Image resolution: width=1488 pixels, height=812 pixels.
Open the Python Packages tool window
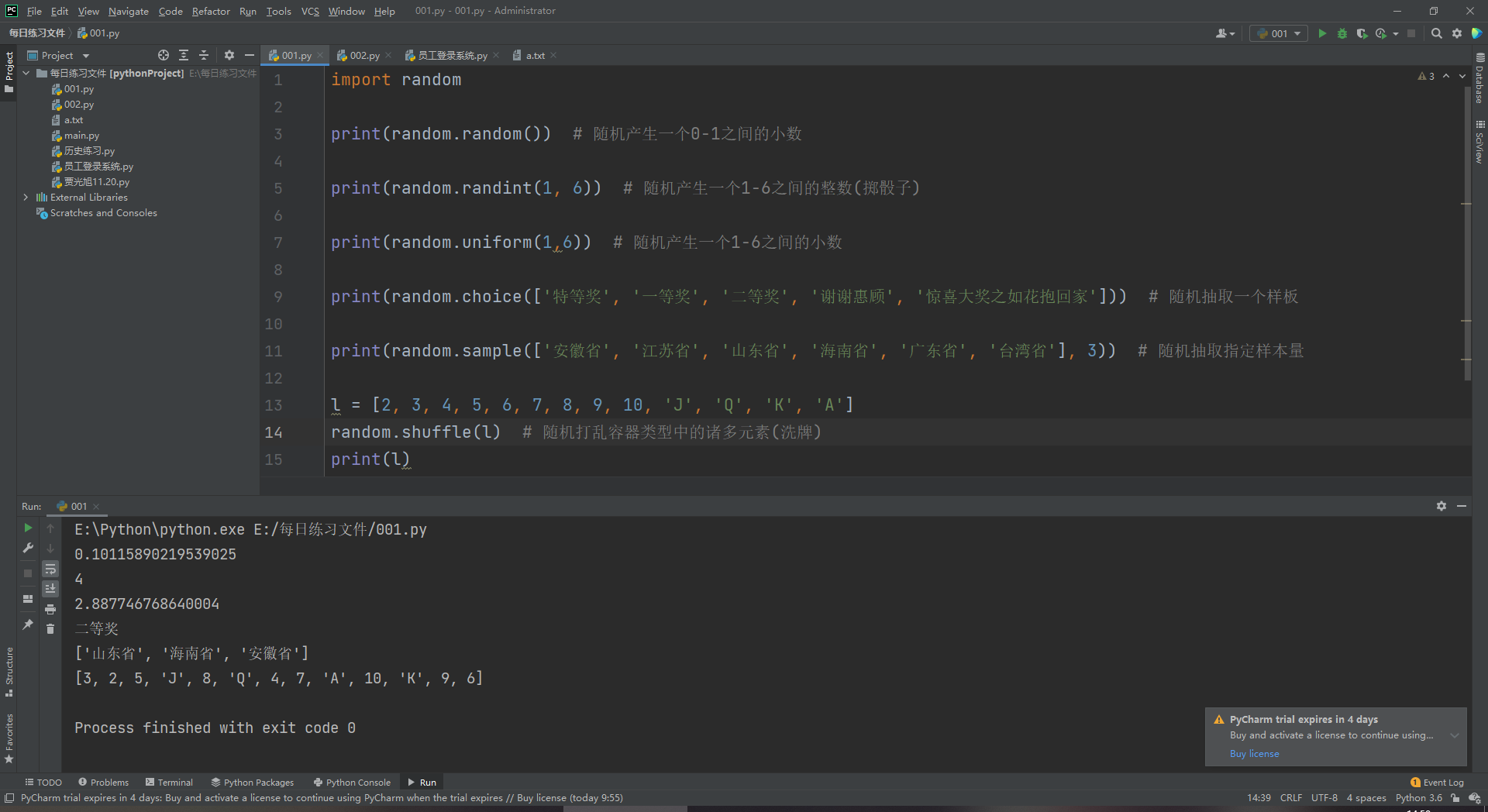(253, 783)
